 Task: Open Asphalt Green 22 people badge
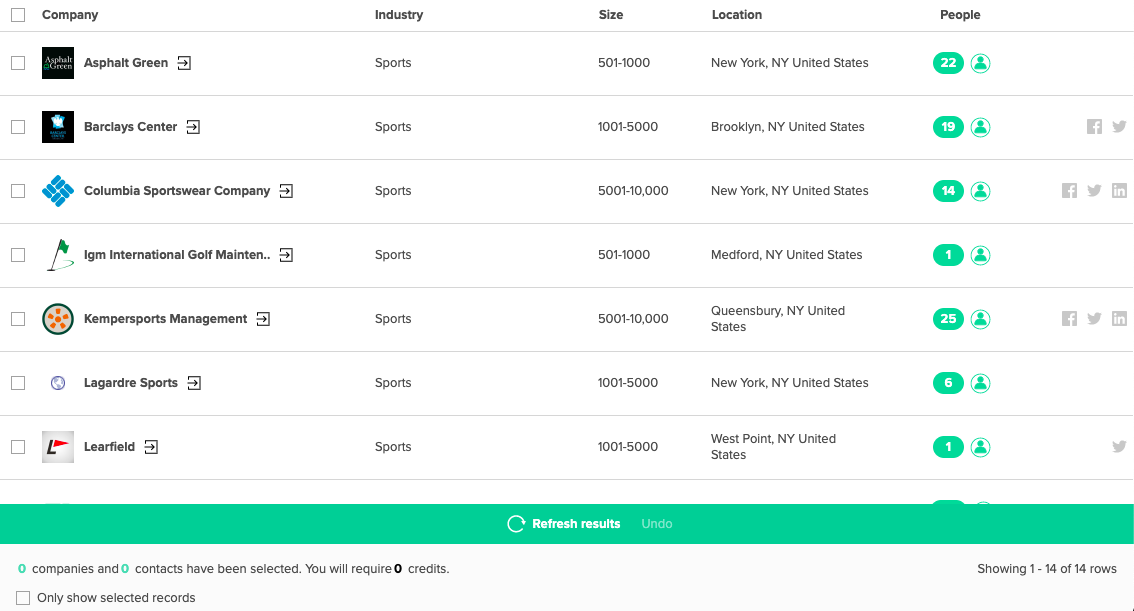pyautogui.click(x=948, y=63)
